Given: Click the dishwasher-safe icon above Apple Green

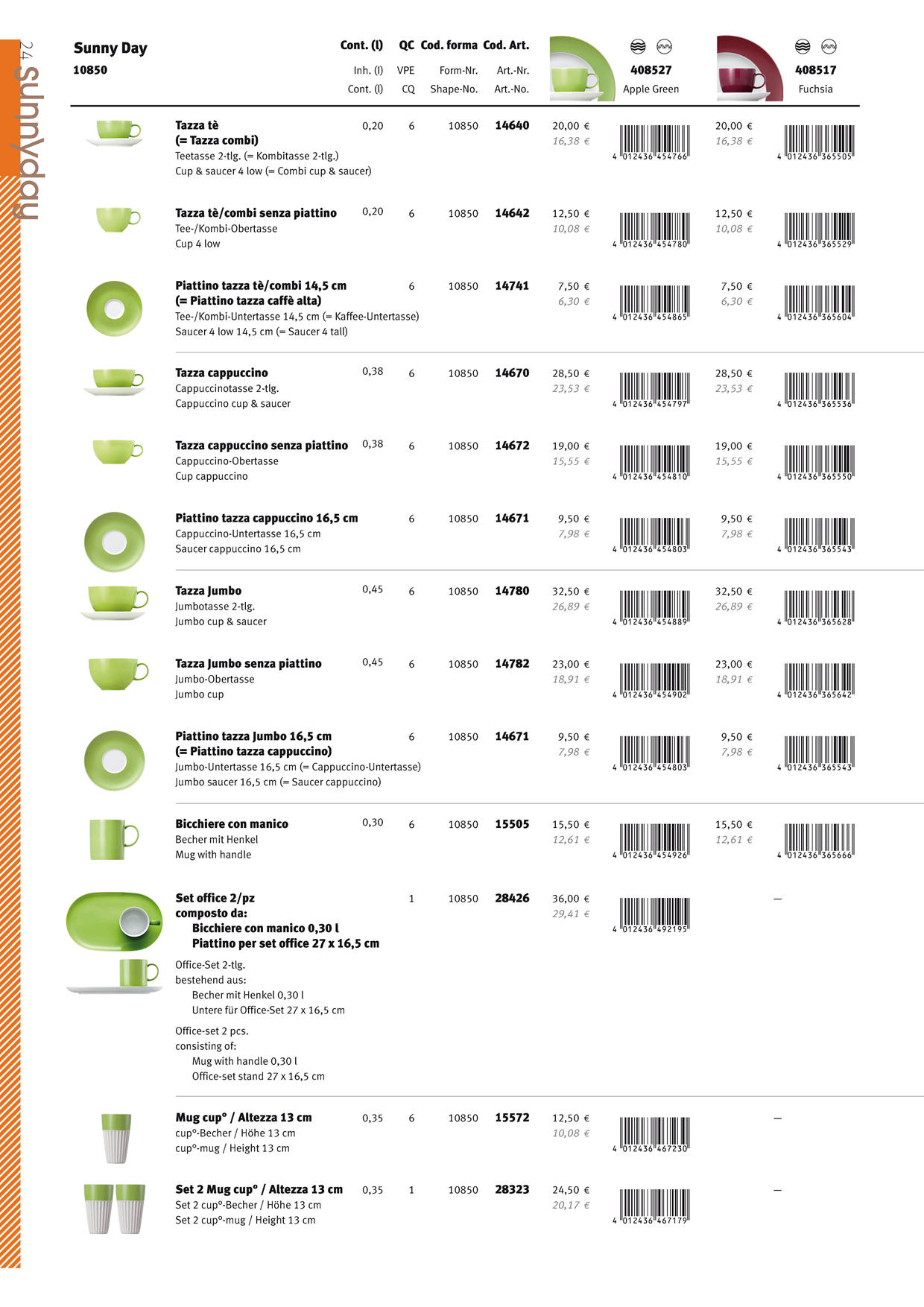Looking at the screenshot, I should pos(638,47).
